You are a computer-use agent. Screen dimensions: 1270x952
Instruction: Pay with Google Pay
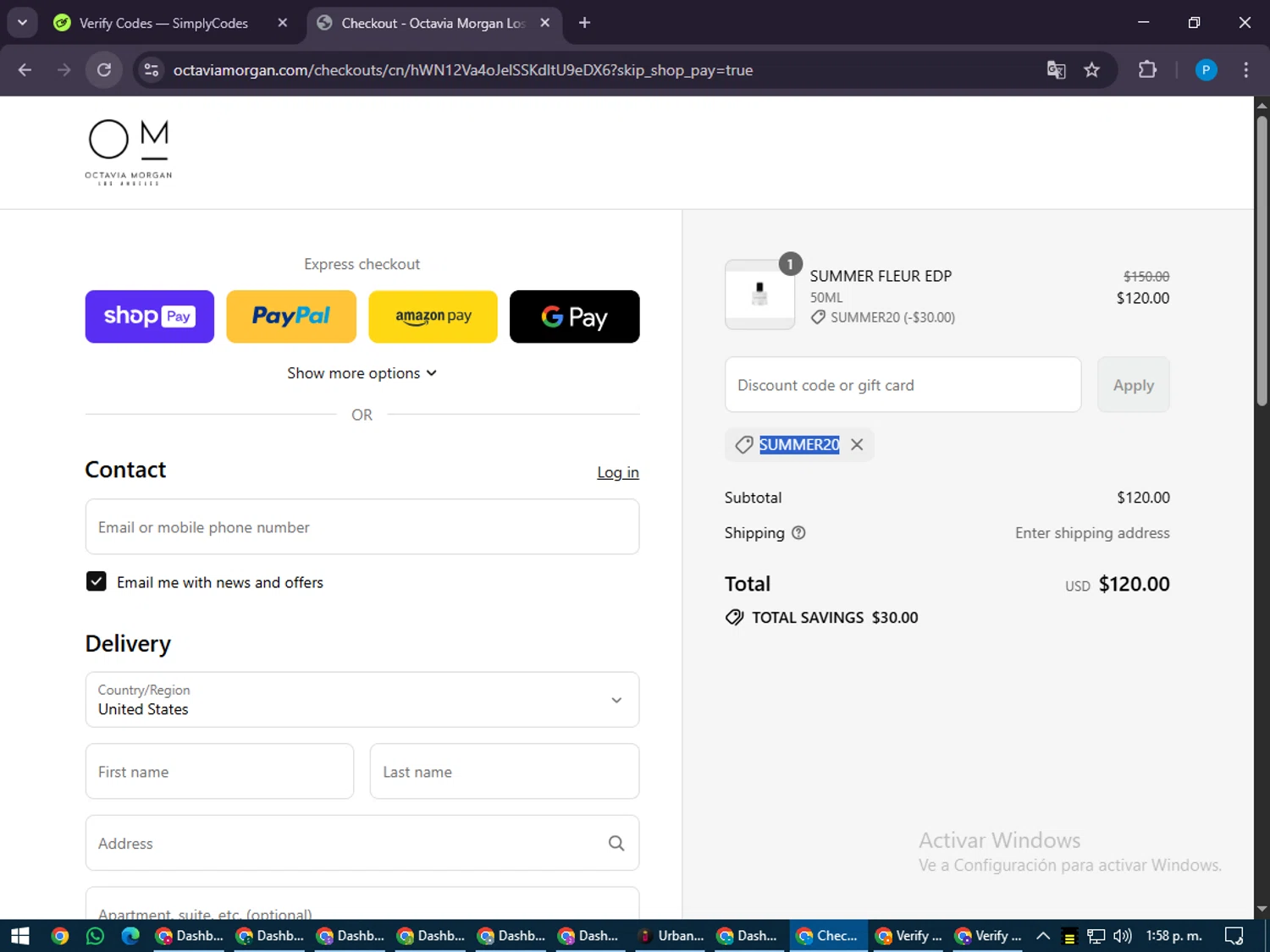[575, 316]
